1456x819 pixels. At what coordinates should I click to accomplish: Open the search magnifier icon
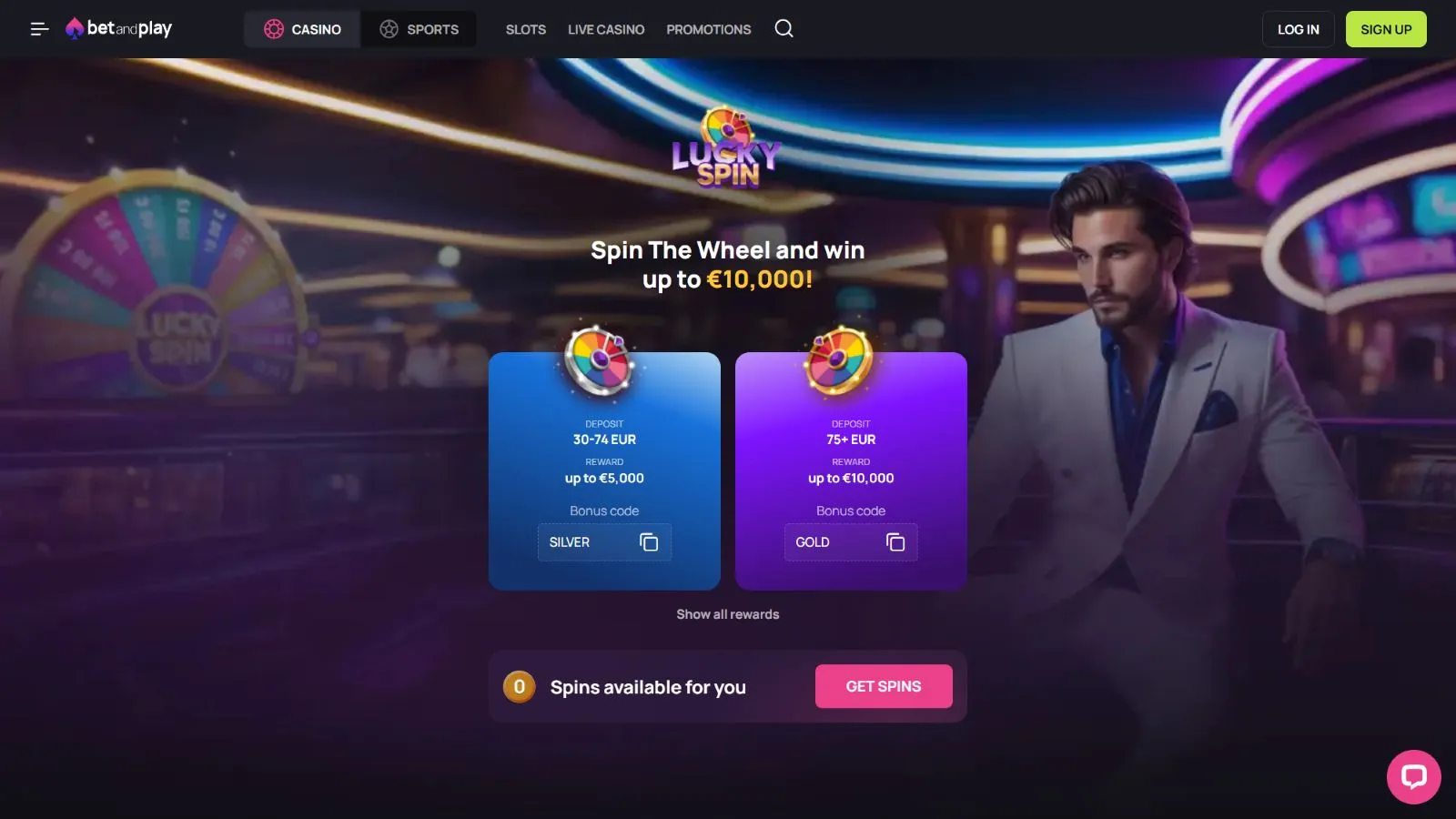[x=784, y=29]
